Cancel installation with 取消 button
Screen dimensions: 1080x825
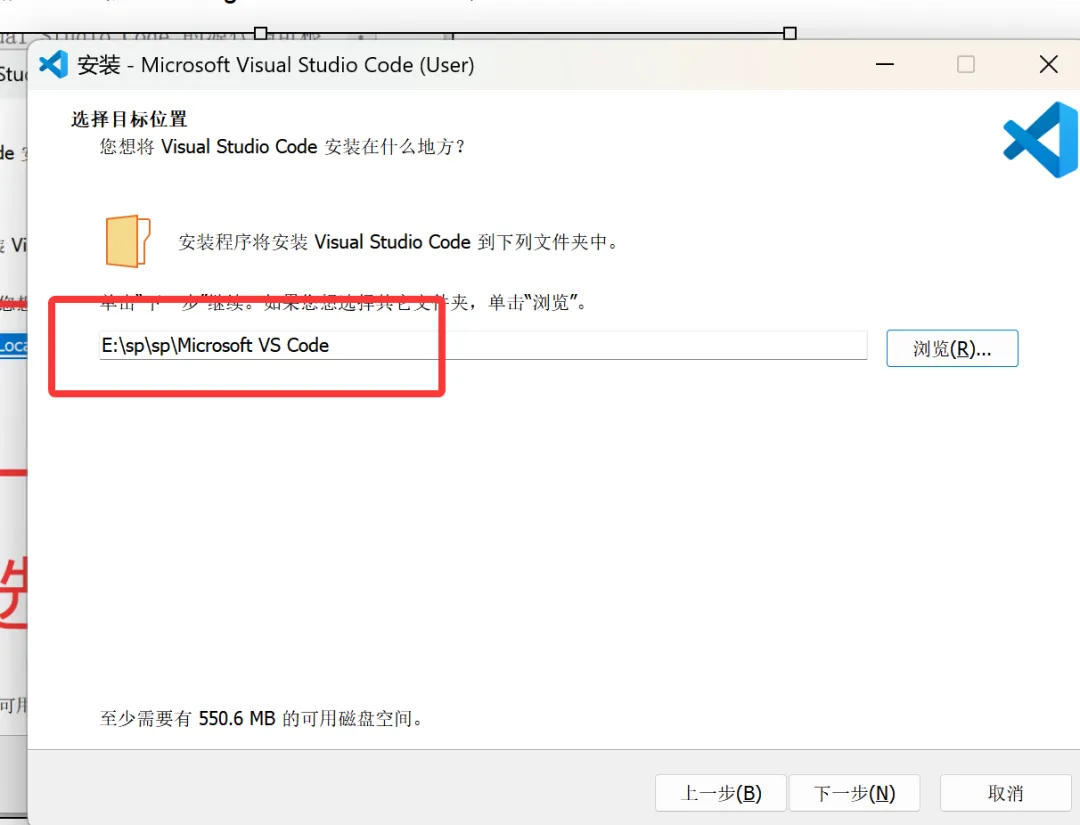click(x=1006, y=793)
